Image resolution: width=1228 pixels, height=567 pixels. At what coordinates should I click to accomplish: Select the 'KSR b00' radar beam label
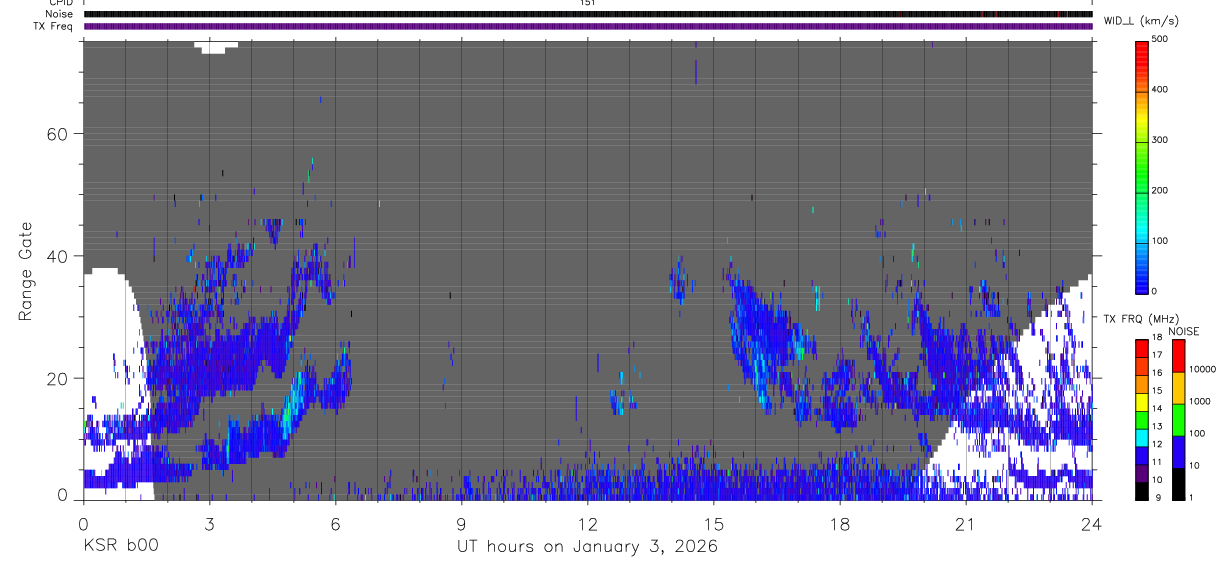pos(119,547)
